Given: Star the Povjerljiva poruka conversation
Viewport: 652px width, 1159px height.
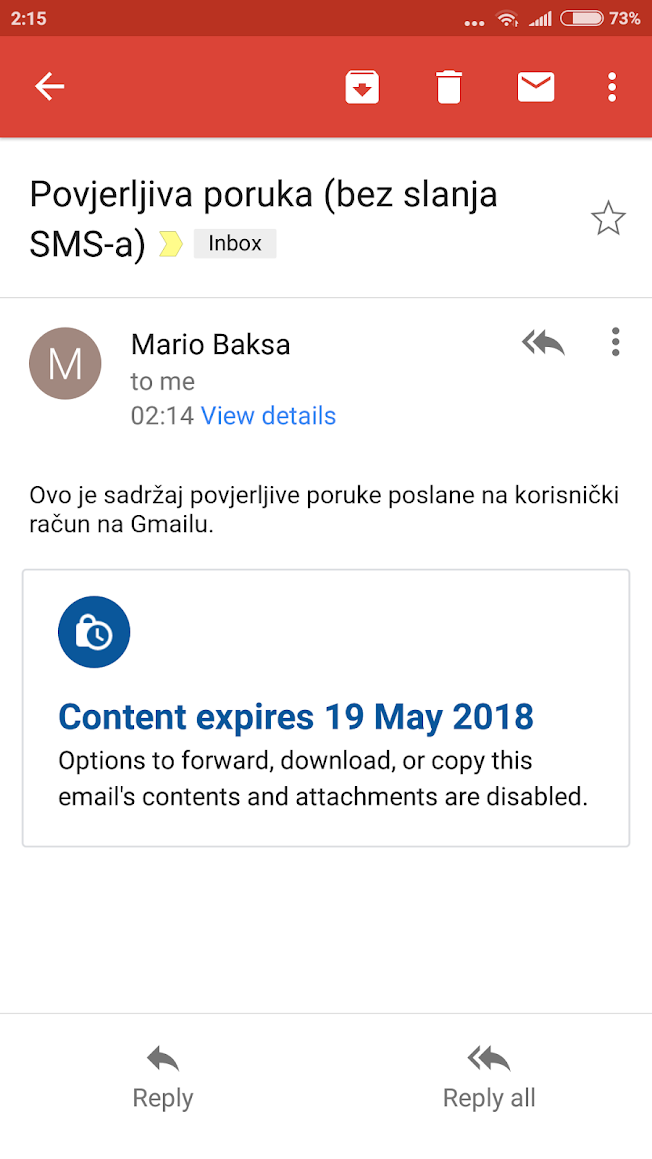Looking at the screenshot, I should tap(608, 218).
